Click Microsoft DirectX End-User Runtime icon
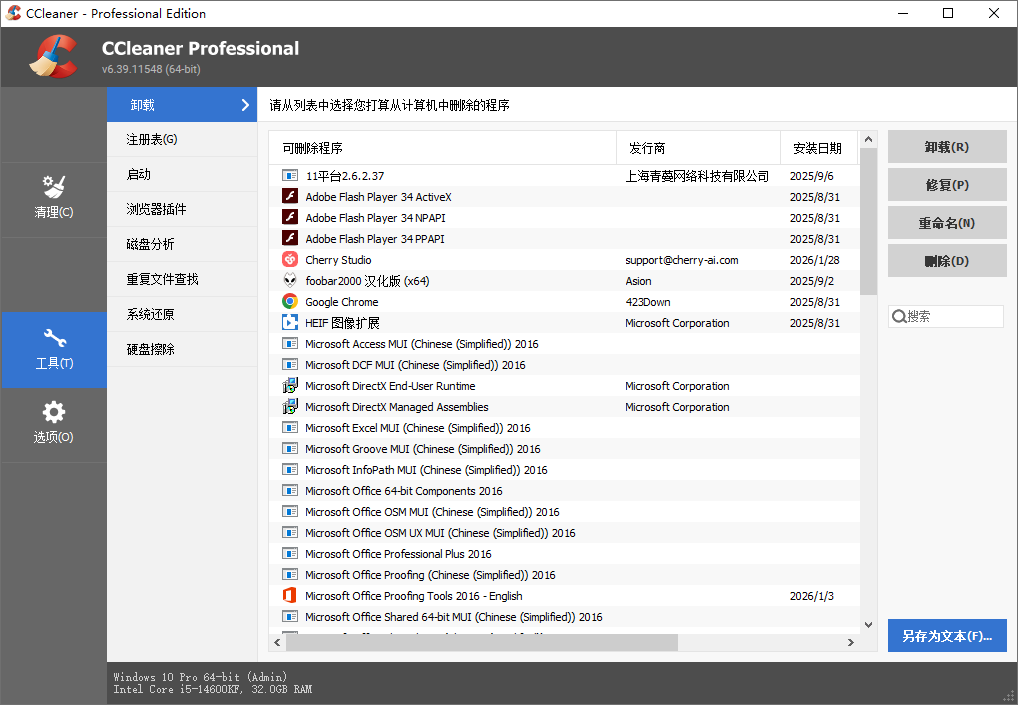 click(290, 386)
